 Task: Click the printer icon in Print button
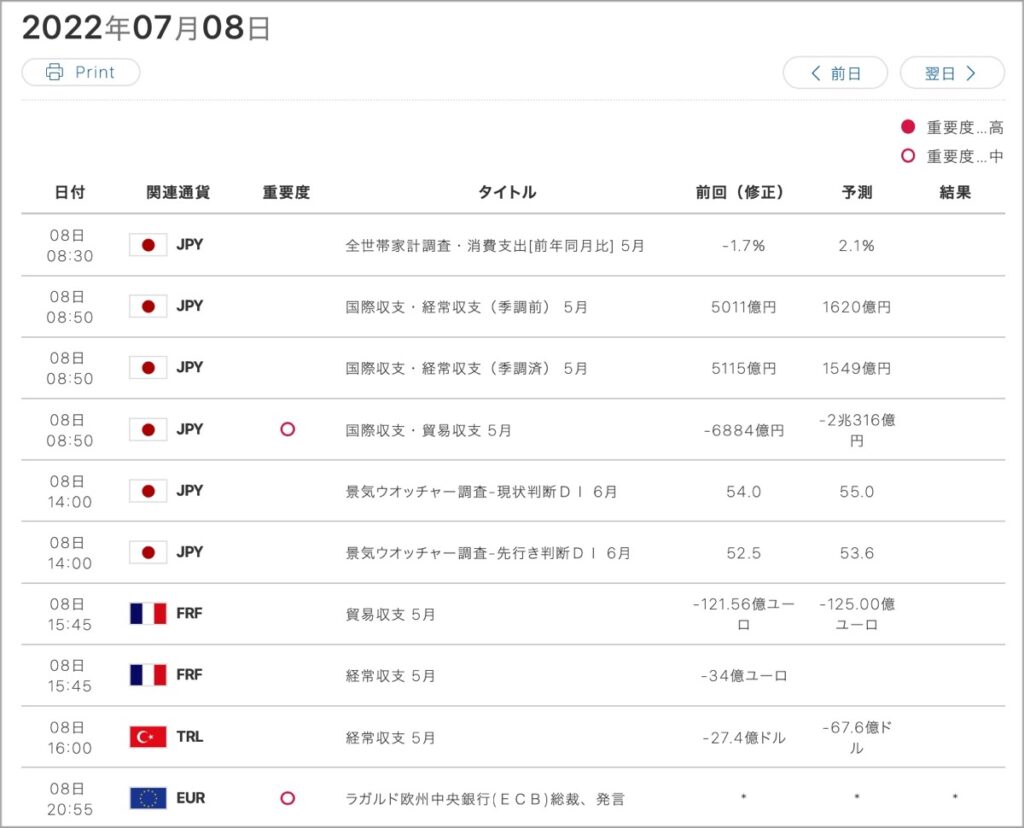[x=54, y=72]
